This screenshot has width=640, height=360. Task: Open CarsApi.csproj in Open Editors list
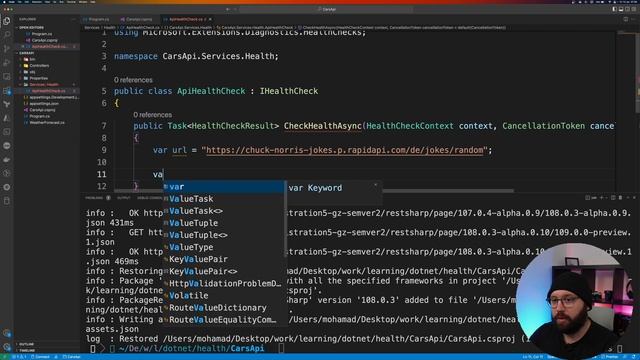click(x=44, y=40)
